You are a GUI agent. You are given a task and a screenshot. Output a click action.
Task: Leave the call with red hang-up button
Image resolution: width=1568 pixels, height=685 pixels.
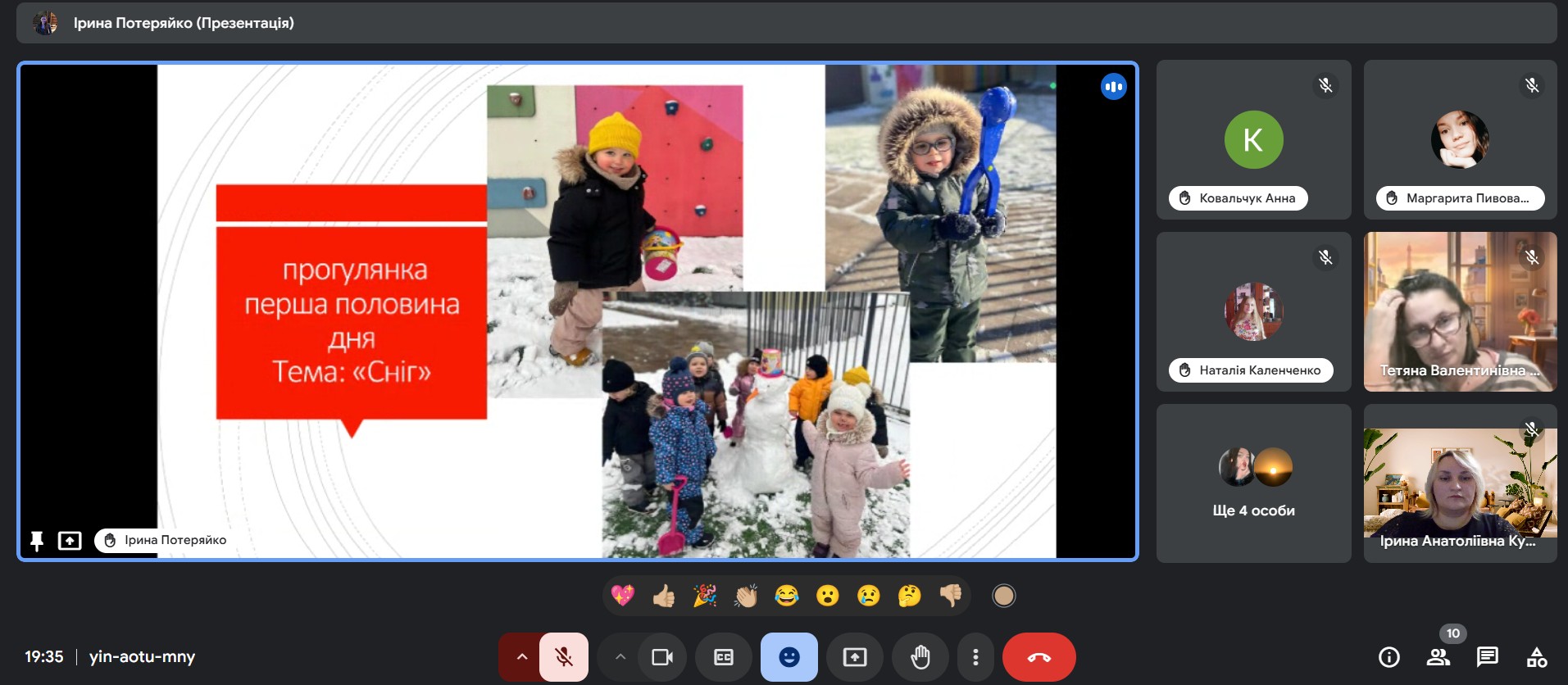coord(1039,657)
